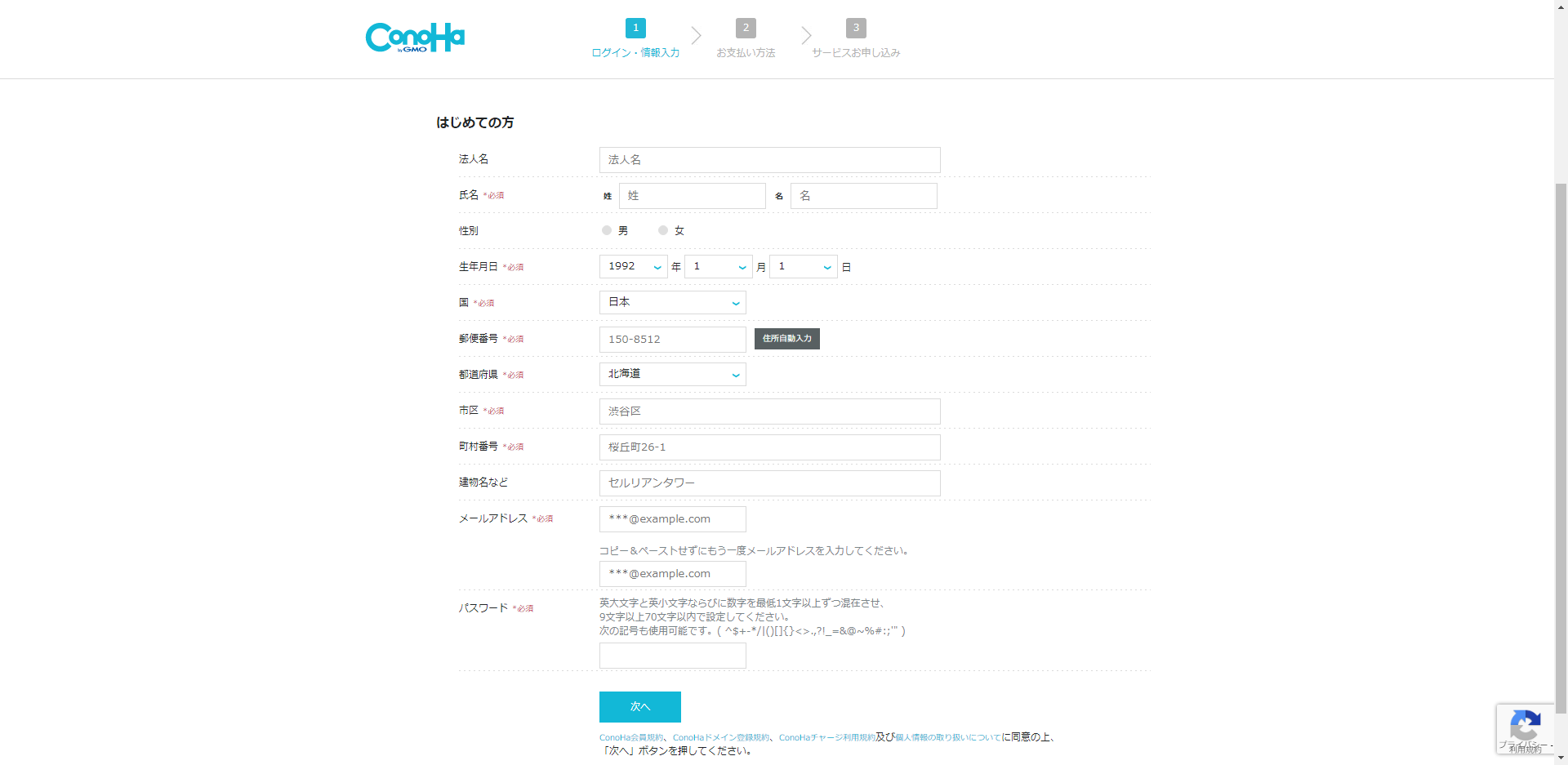Open the birth day dropdown
This screenshot has width=1568, height=765.
pos(804,267)
